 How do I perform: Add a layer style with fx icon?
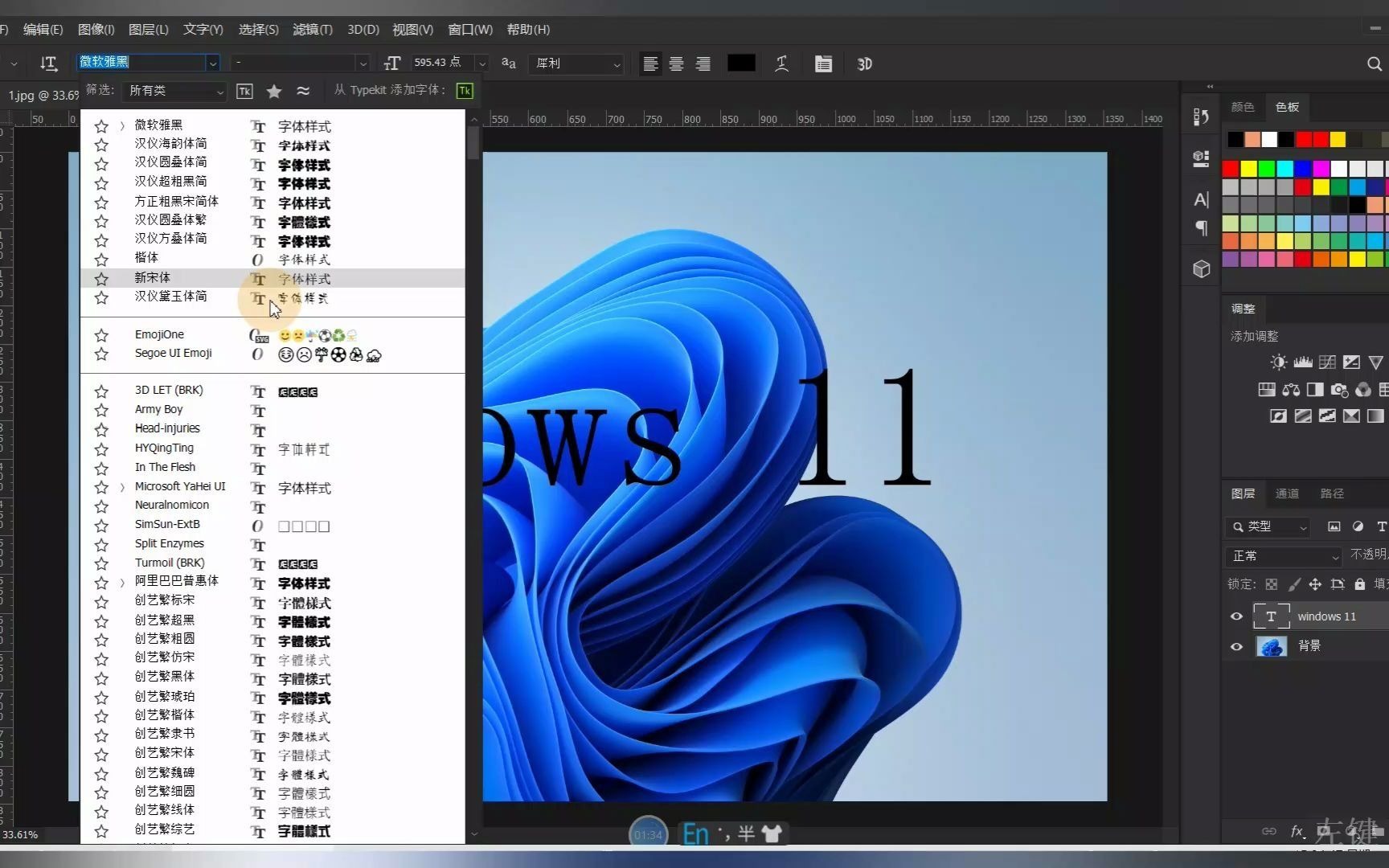tap(1297, 831)
